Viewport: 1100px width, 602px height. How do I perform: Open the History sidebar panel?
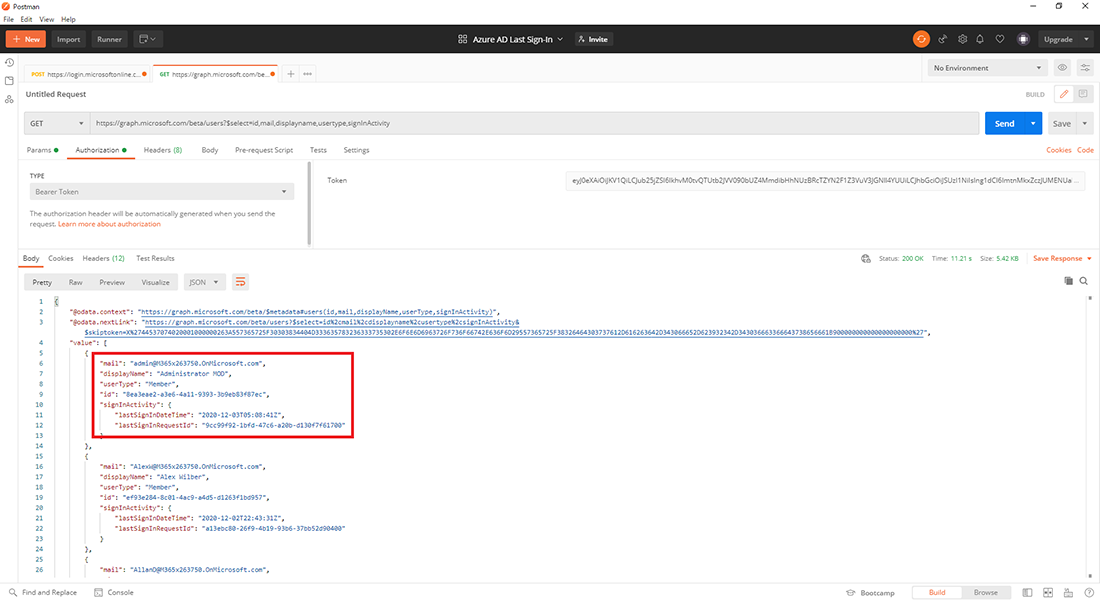[x=9, y=62]
